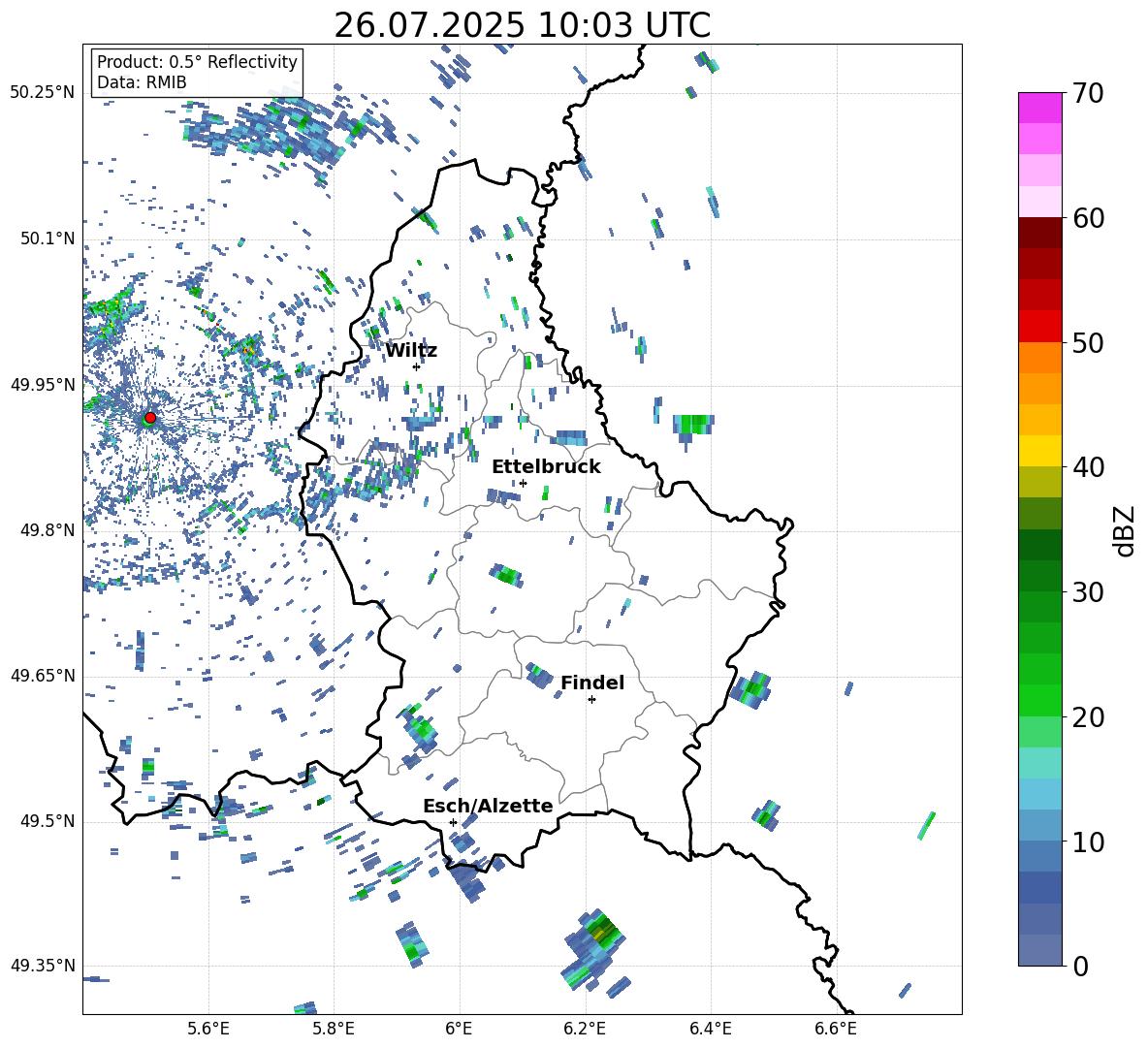Click the bright red colorbar segment above 50
1148x1048 pixels.
[x=1039, y=327]
